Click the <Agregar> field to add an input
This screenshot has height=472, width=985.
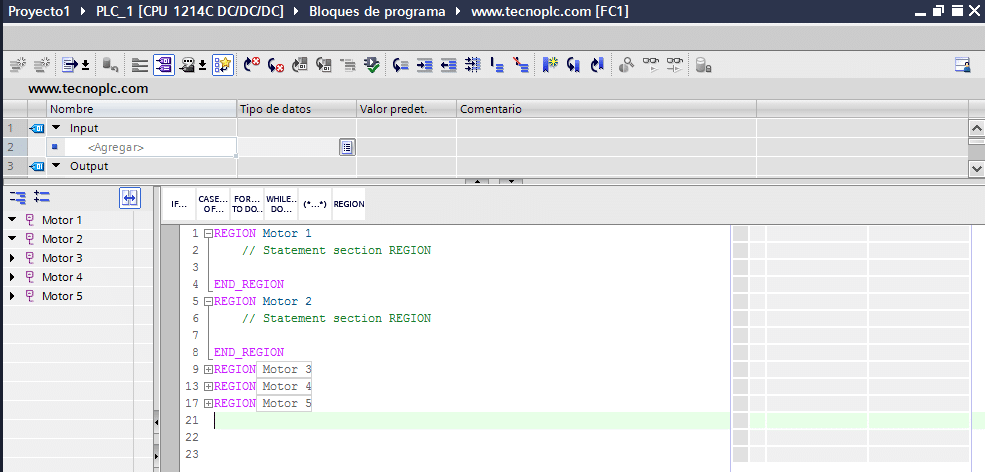point(116,148)
